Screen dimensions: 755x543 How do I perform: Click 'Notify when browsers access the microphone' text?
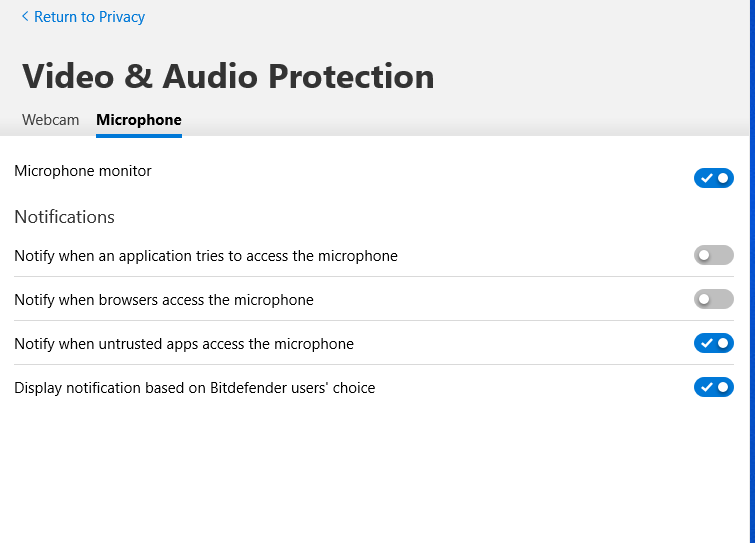point(163,300)
